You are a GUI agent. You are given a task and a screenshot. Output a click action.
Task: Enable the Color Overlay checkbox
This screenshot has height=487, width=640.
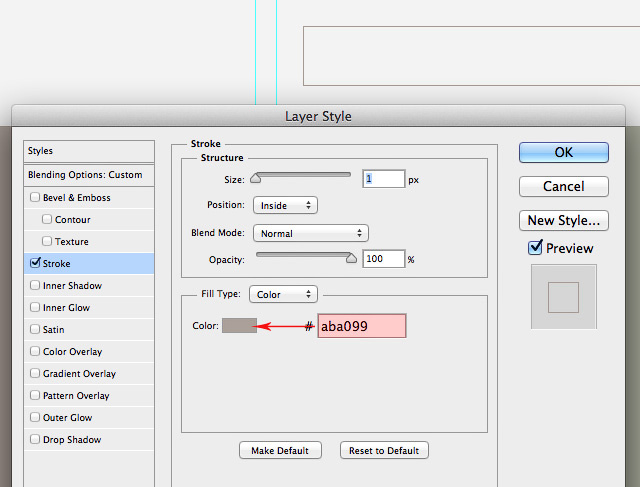click(x=35, y=351)
